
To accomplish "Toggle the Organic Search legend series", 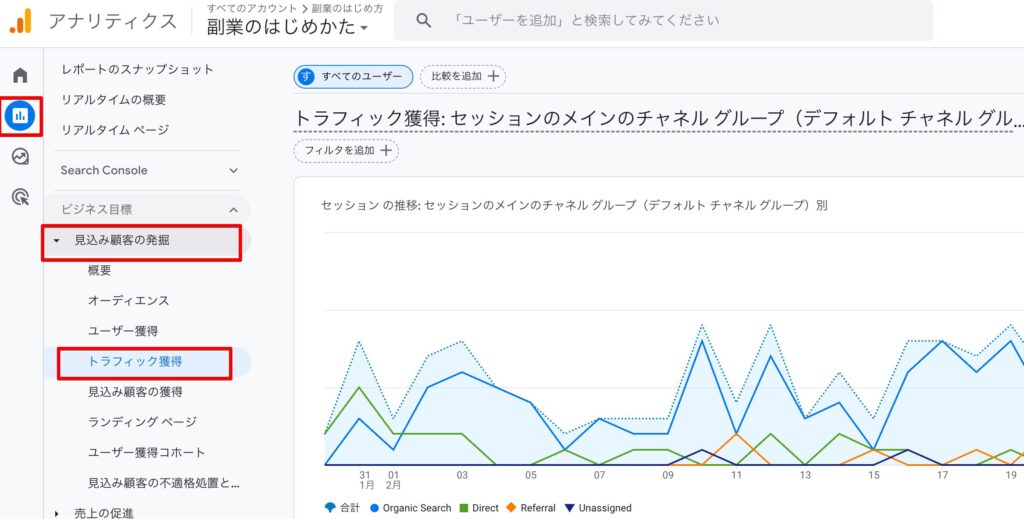I will (x=410, y=508).
